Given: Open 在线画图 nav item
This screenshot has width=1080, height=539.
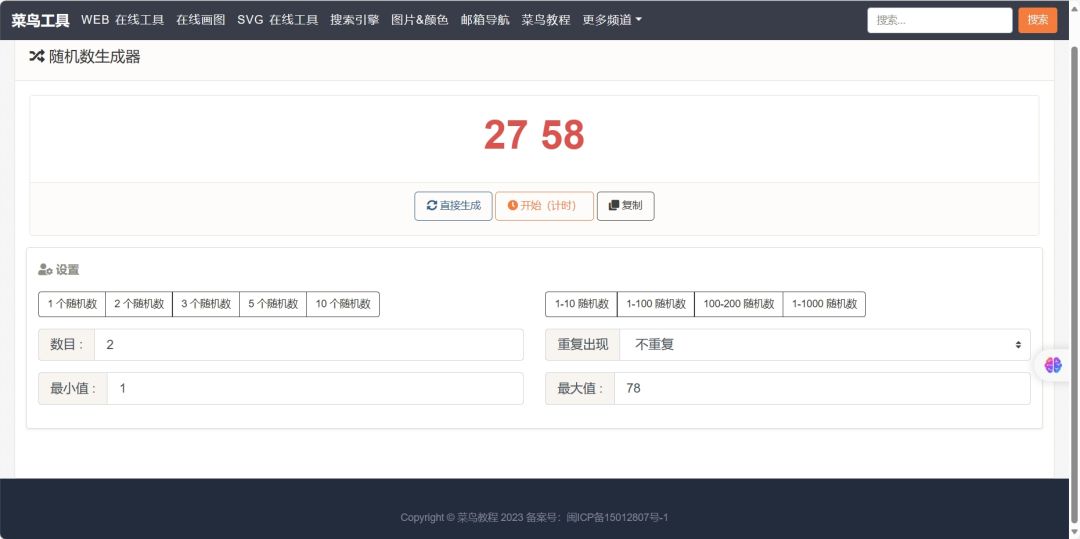Looking at the screenshot, I should (200, 20).
